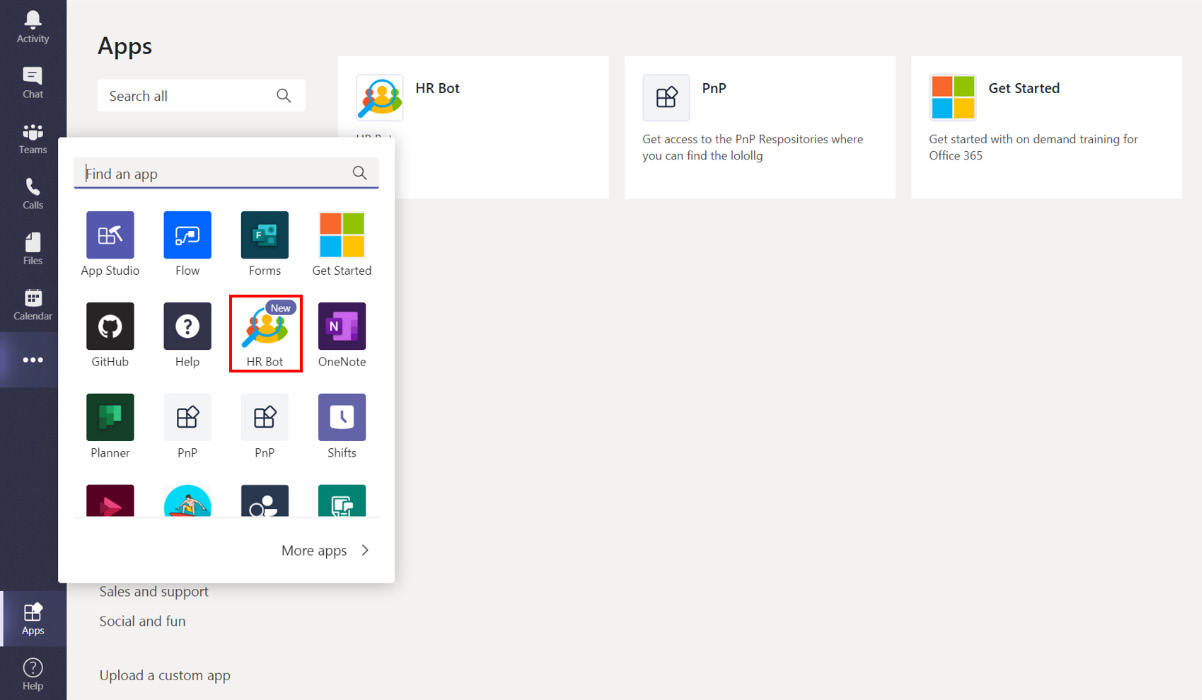Open the new HR Bot app in the flyout
Screen dimensions: 1202x700
pyautogui.click(x=265, y=335)
